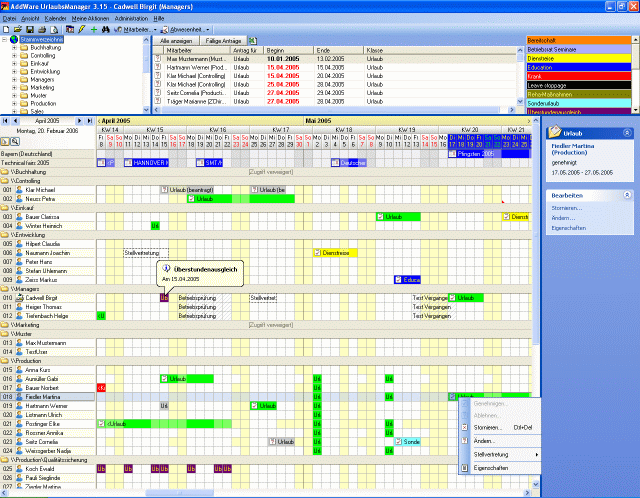Click the Education block of Zeiss Markus
Screen dimensions: 640x498
[407, 280]
